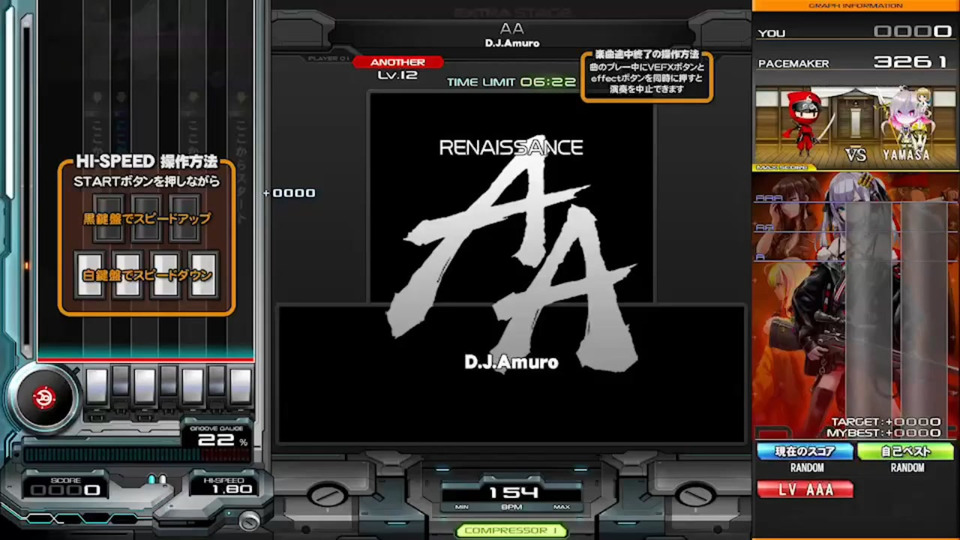Click the AA song title in the header

click(512, 28)
